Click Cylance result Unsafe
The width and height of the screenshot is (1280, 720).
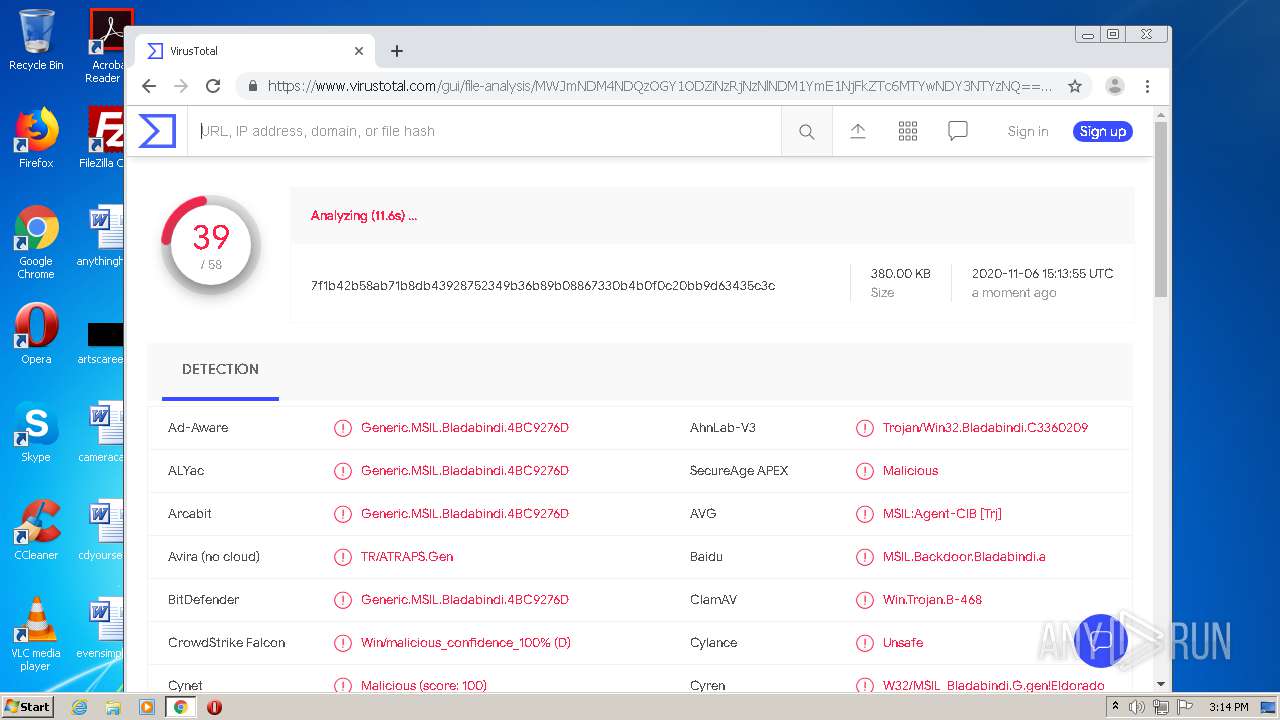click(903, 643)
